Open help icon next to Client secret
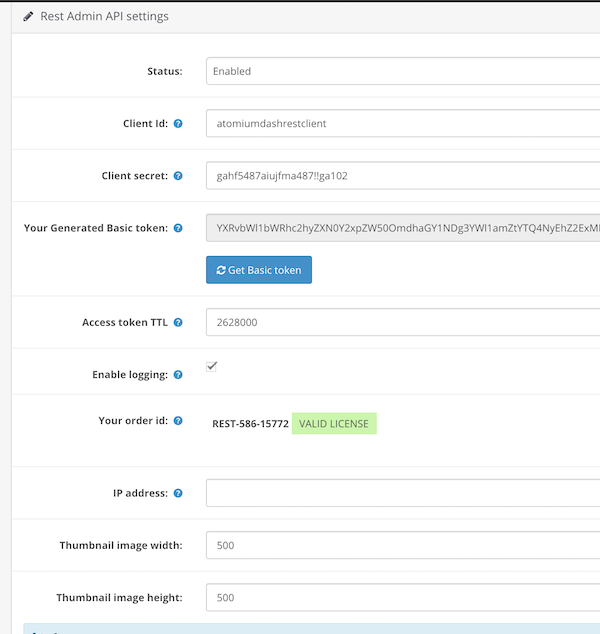This screenshot has width=600, height=634. pyautogui.click(x=178, y=176)
